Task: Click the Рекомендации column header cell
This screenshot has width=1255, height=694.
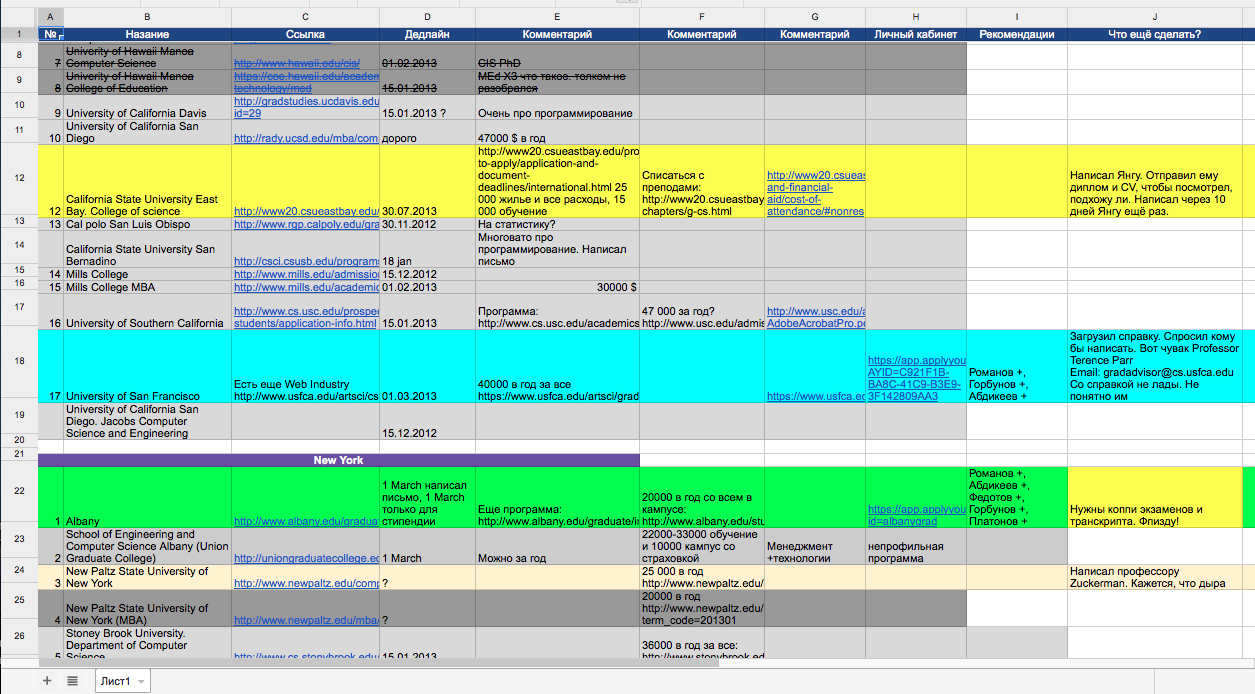Action: point(1016,34)
